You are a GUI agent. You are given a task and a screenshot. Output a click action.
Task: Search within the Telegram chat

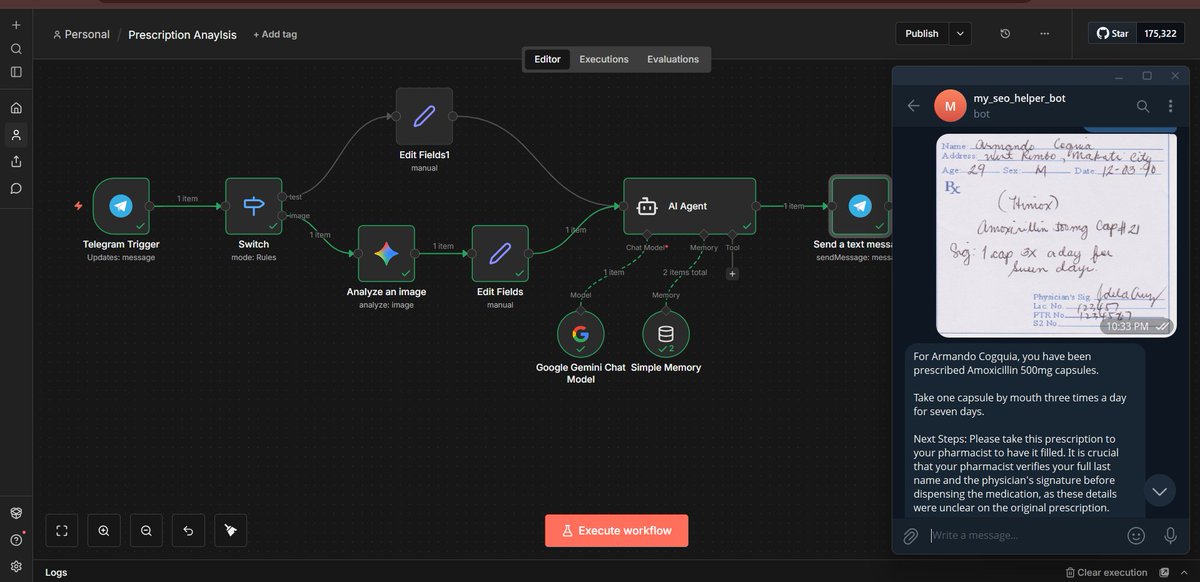pos(1142,105)
